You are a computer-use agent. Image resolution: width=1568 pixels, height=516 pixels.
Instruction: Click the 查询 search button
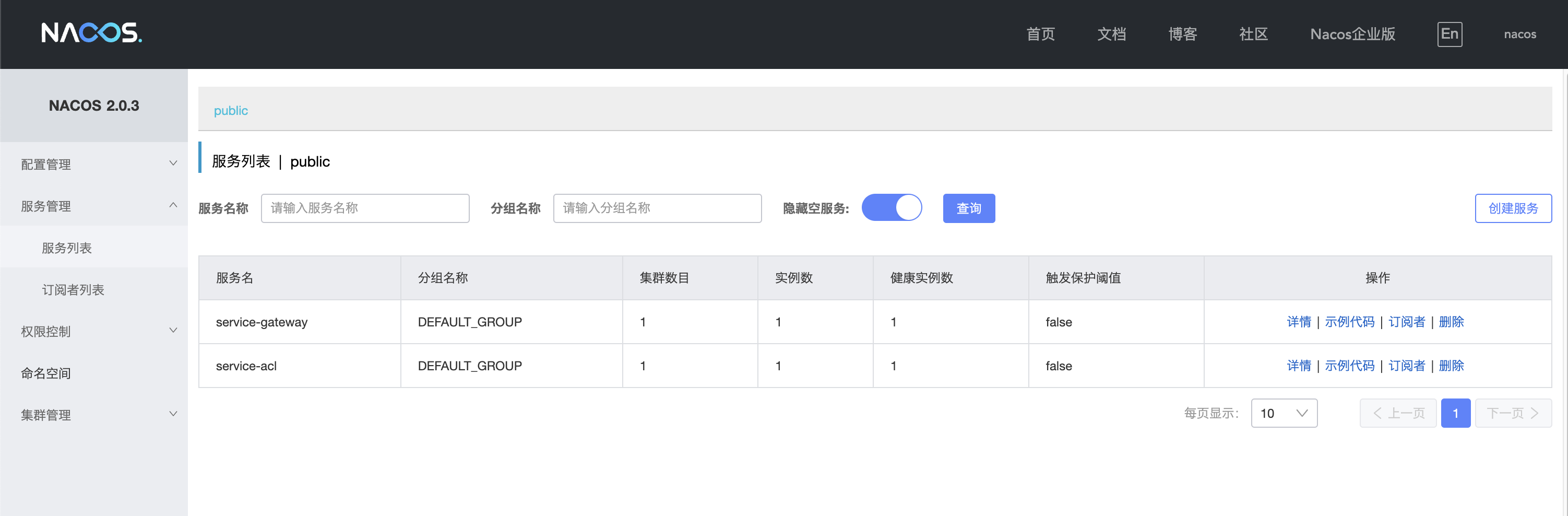(968, 208)
